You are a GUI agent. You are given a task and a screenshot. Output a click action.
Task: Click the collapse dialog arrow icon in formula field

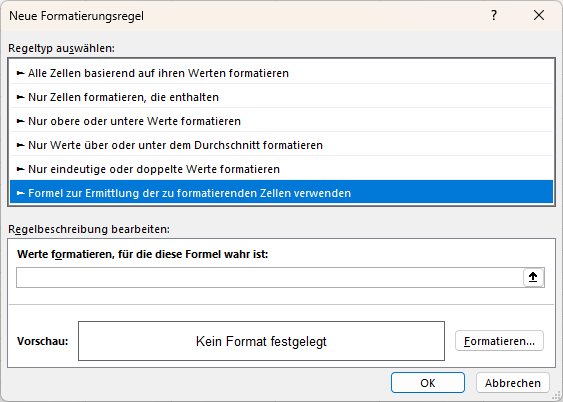[533, 277]
